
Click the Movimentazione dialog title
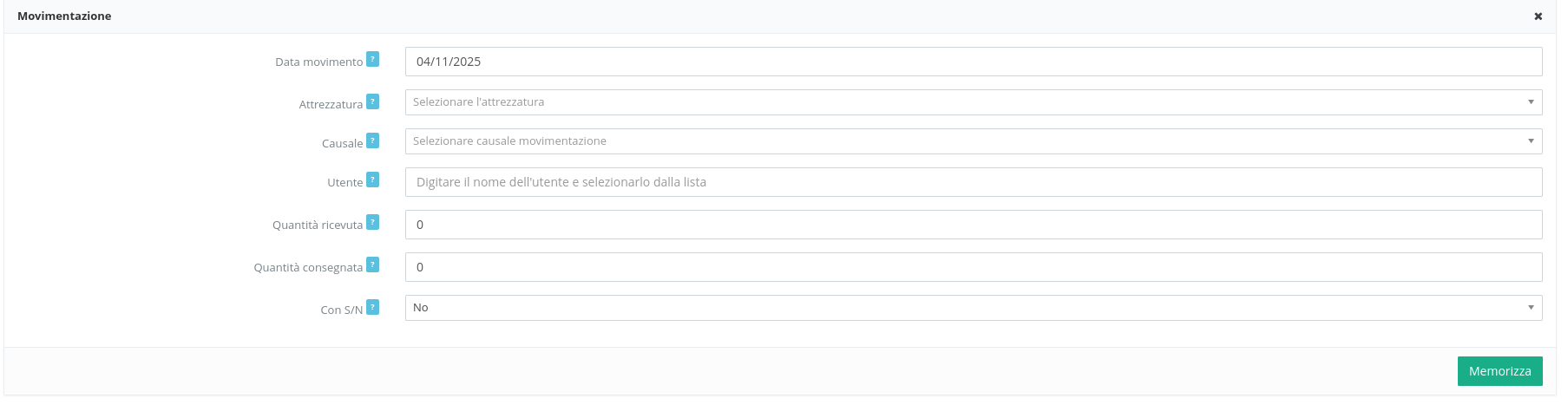point(64,16)
